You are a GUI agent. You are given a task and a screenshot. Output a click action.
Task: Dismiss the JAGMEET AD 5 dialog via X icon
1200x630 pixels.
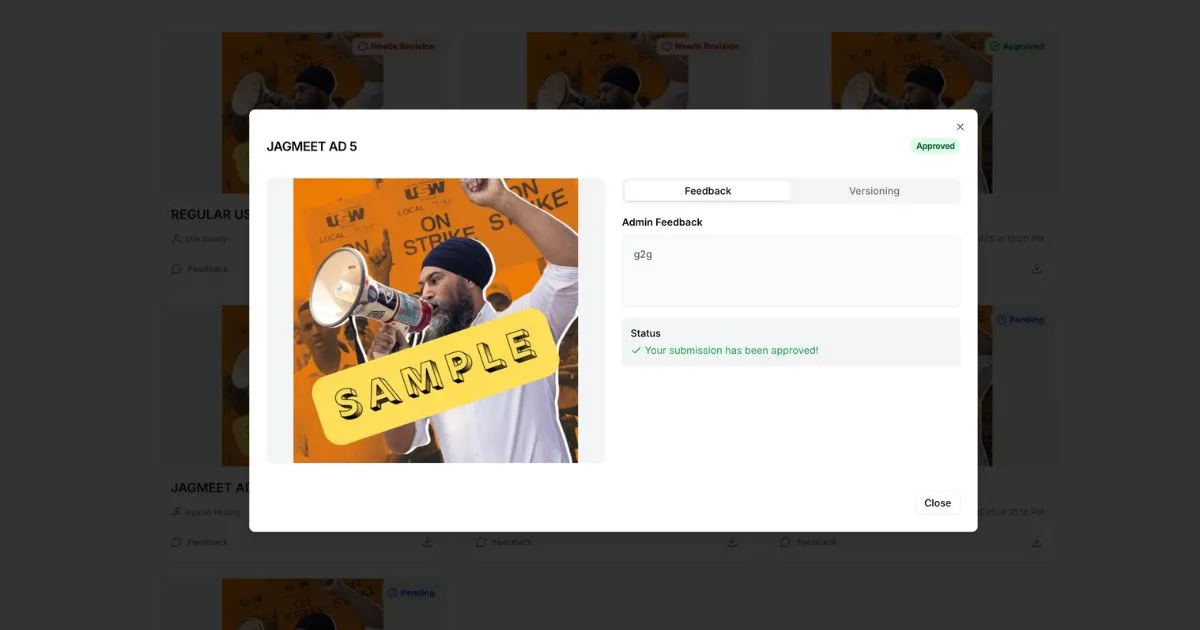(x=960, y=127)
